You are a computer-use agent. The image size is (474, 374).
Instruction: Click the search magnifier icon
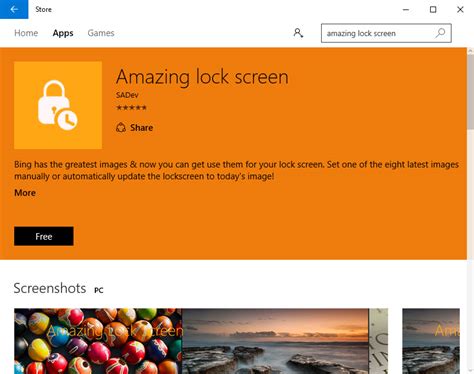click(440, 33)
